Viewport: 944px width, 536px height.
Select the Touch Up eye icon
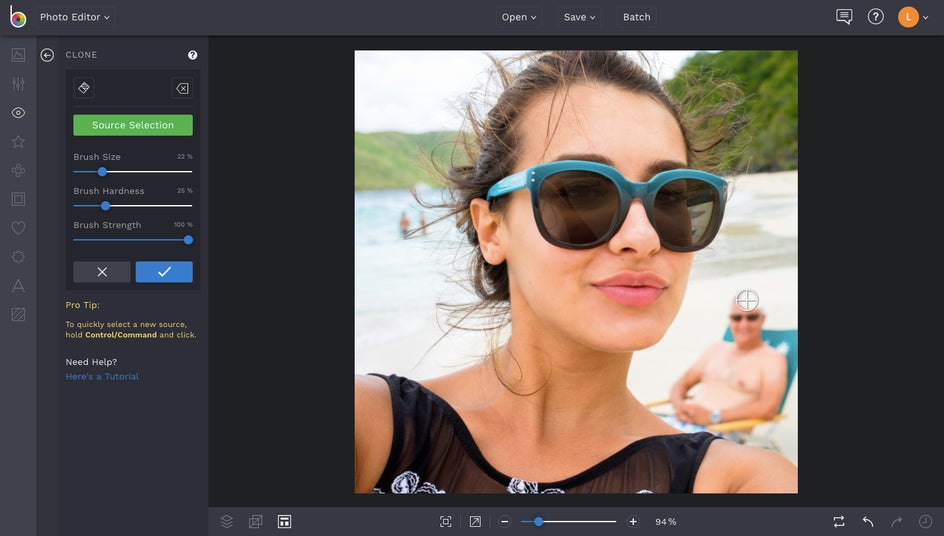click(18, 113)
